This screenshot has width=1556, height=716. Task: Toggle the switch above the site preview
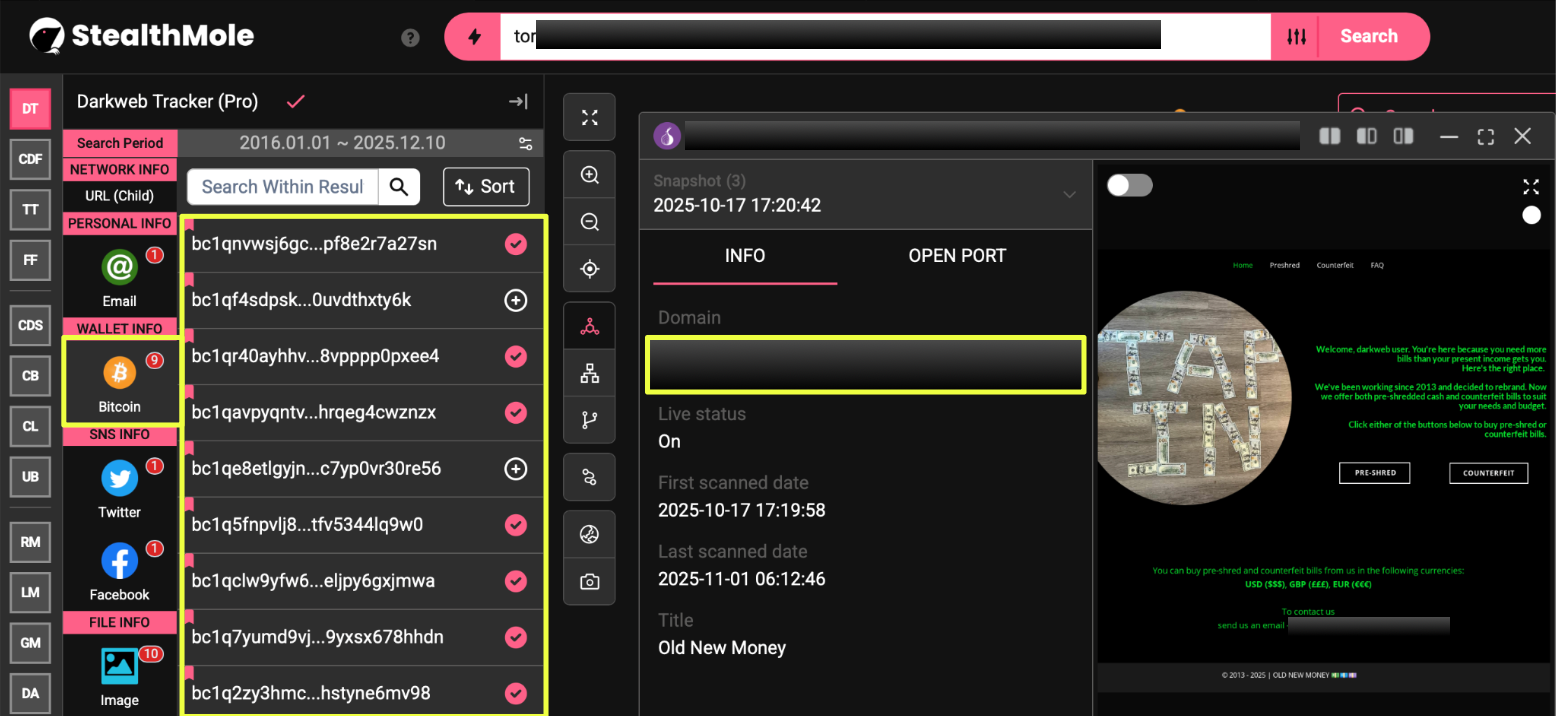pos(1130,185)
